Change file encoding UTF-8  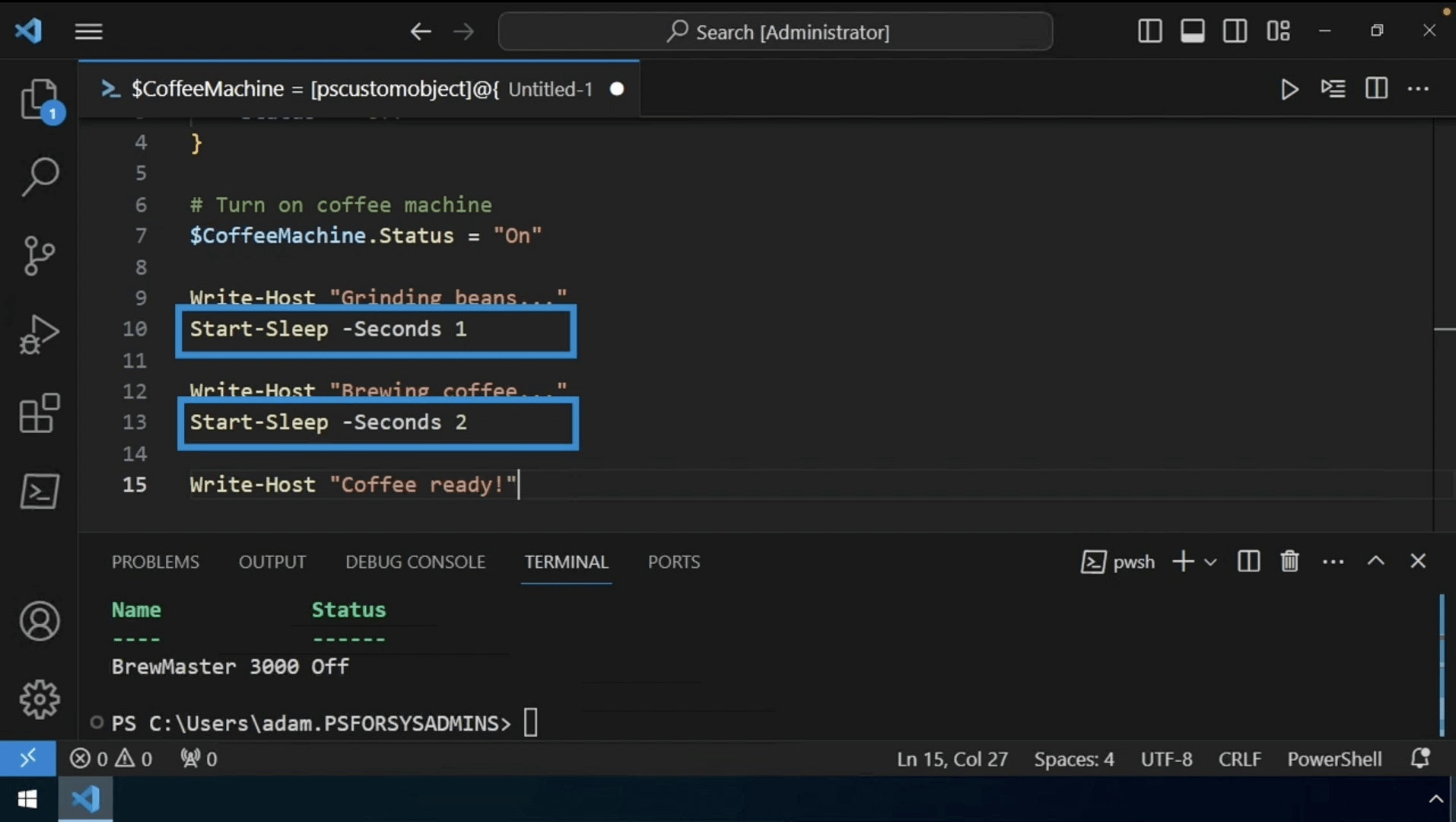[x=1166, y=759]
